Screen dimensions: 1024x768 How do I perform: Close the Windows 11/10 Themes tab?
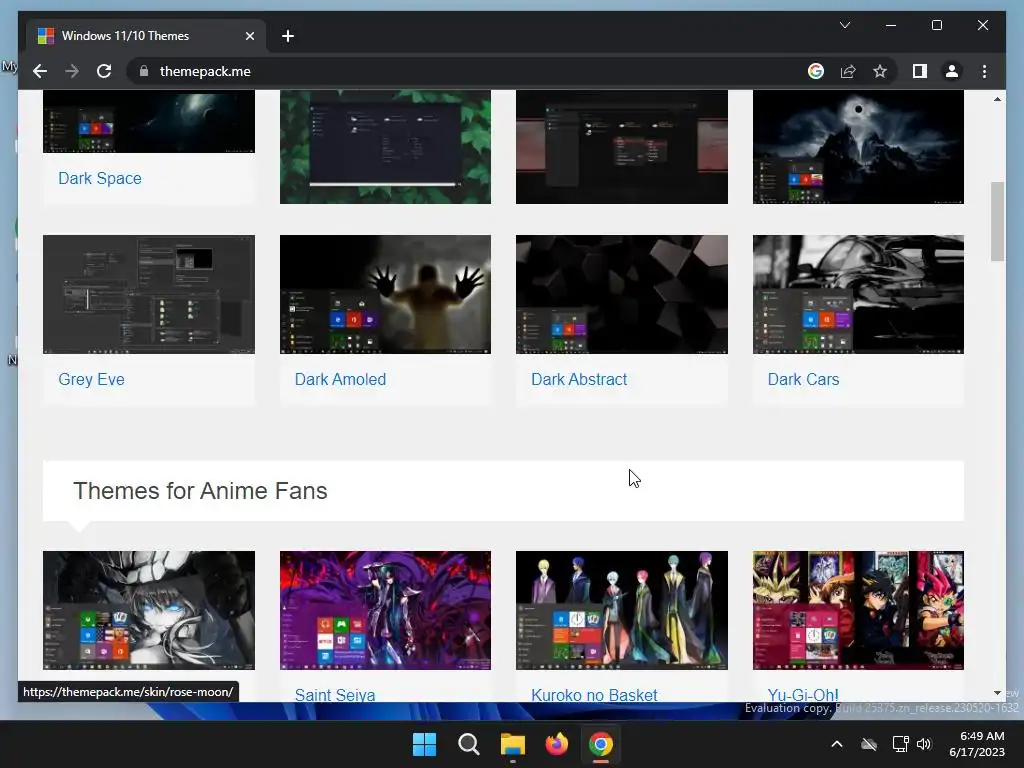249,36
